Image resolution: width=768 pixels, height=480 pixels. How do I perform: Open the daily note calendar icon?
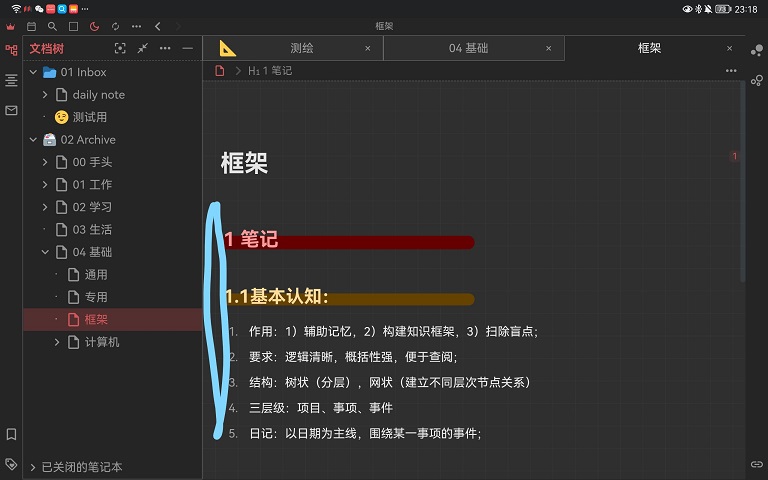pos(31,26)
